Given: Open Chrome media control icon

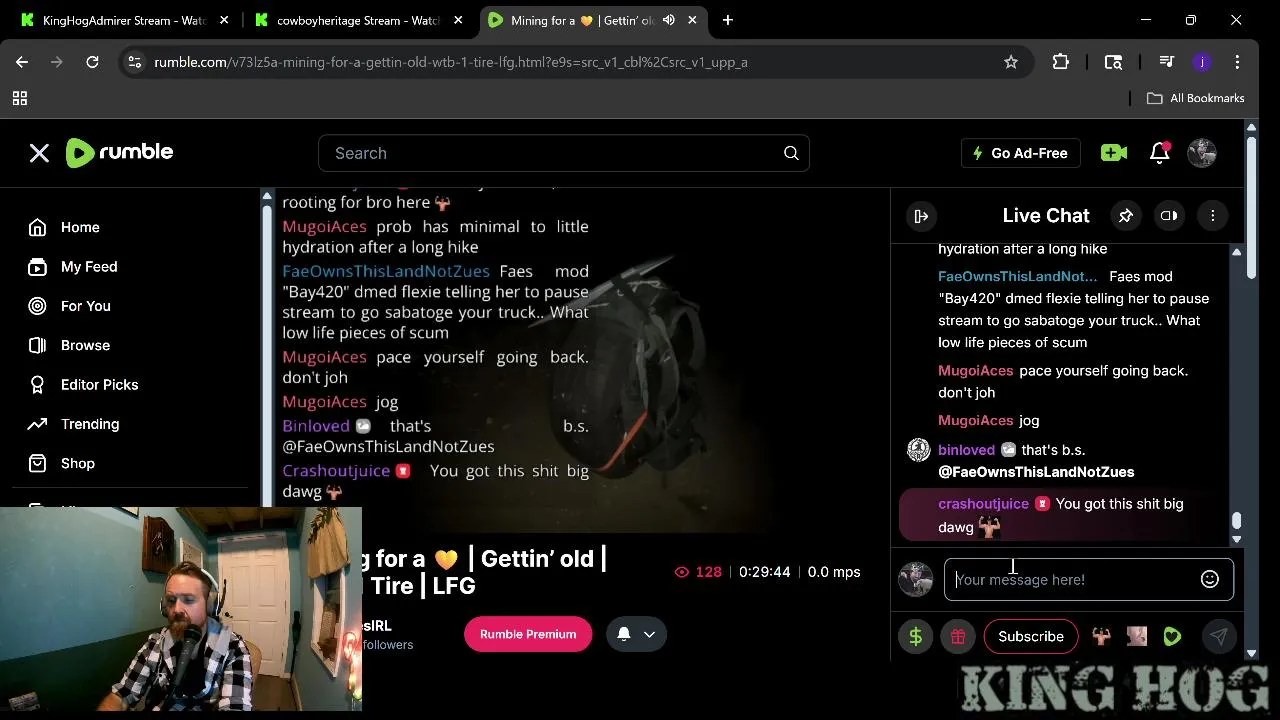Looking at the screenshot, I should (x=1166, y=62).
